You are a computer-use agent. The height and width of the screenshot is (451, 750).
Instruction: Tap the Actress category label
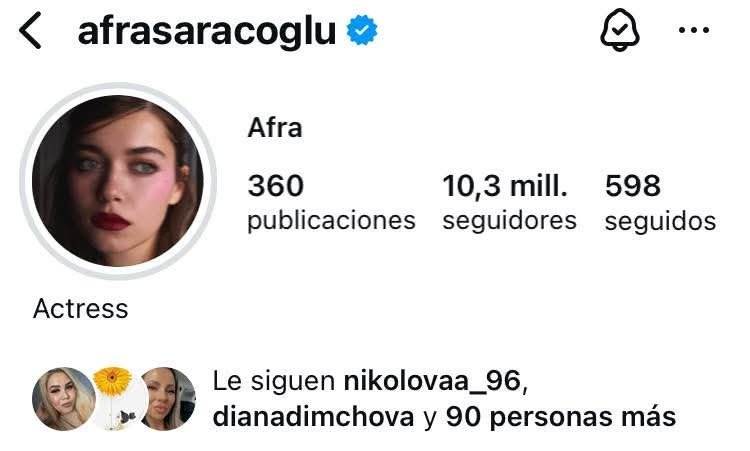coord(80,308)
